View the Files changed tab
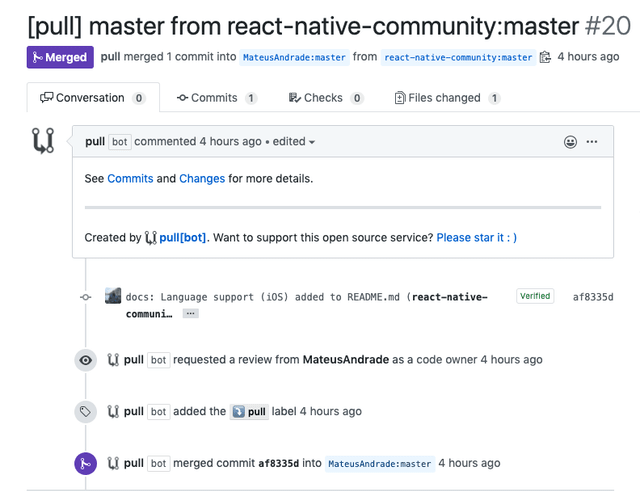Image resolution: width=640 pixels, height=491 pixels. [x=447, y=98]
